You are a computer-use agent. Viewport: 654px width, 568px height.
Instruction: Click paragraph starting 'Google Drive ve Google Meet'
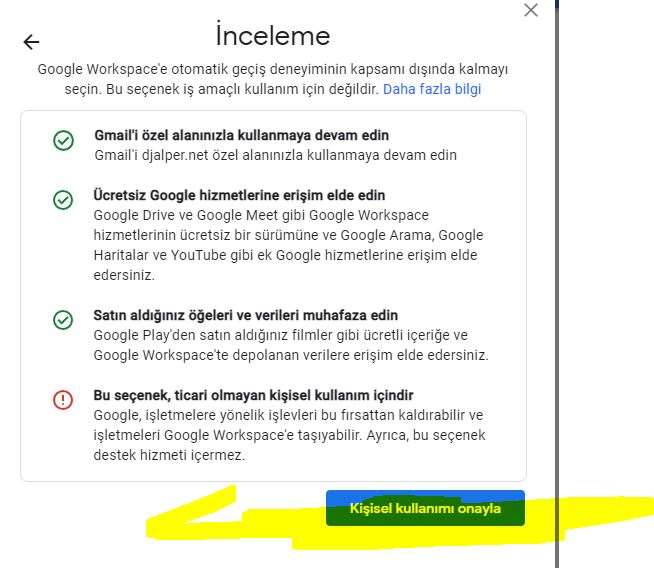288,245
